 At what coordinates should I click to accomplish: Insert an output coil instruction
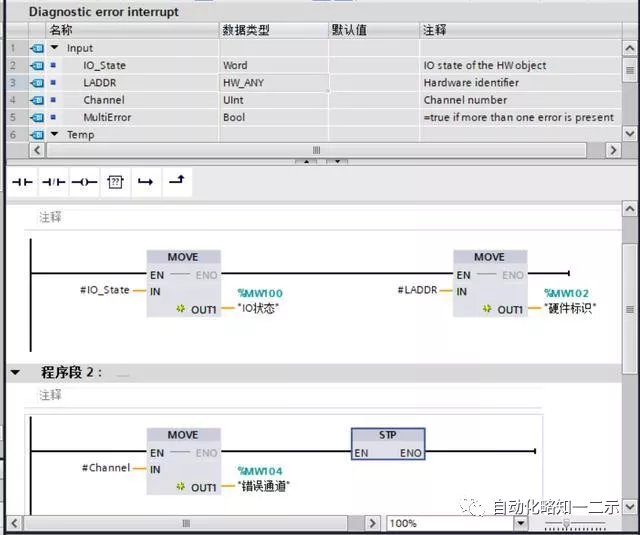click(84, 183)
